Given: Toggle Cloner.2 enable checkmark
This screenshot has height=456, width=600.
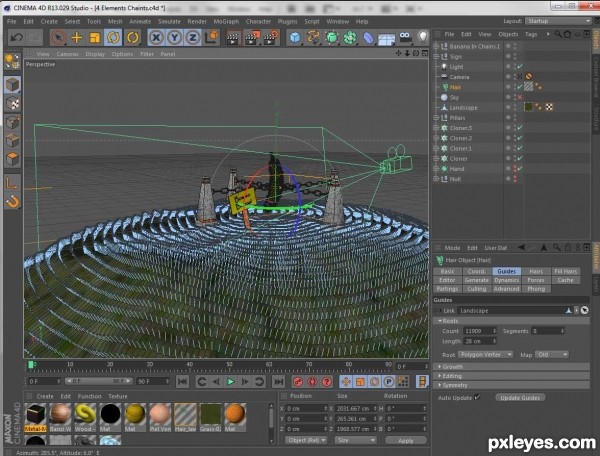Looking at the screenshot, I should pyautogui.click(x=520, y=138).
